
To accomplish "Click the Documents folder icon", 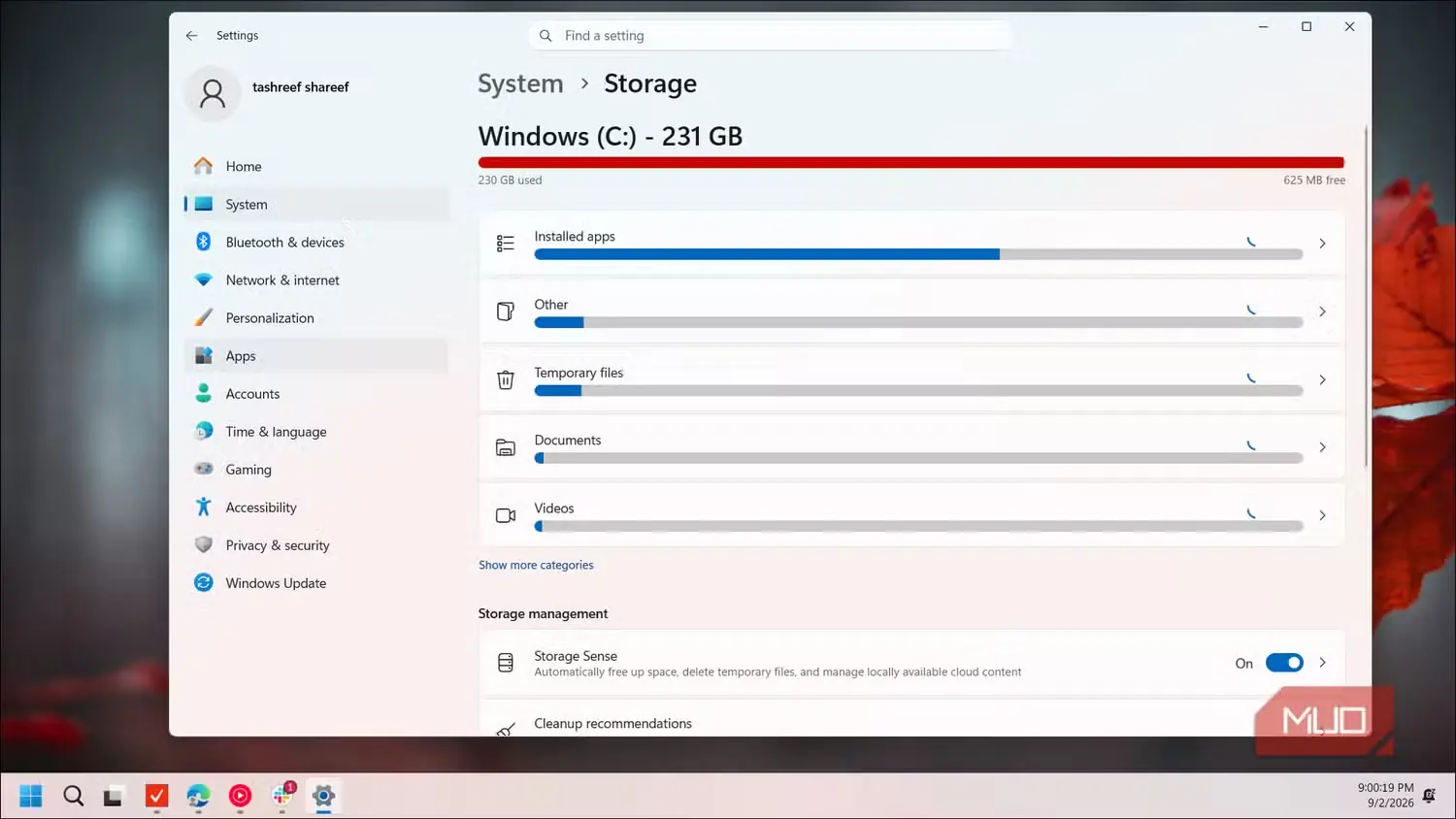I will [x=505, y=447].
